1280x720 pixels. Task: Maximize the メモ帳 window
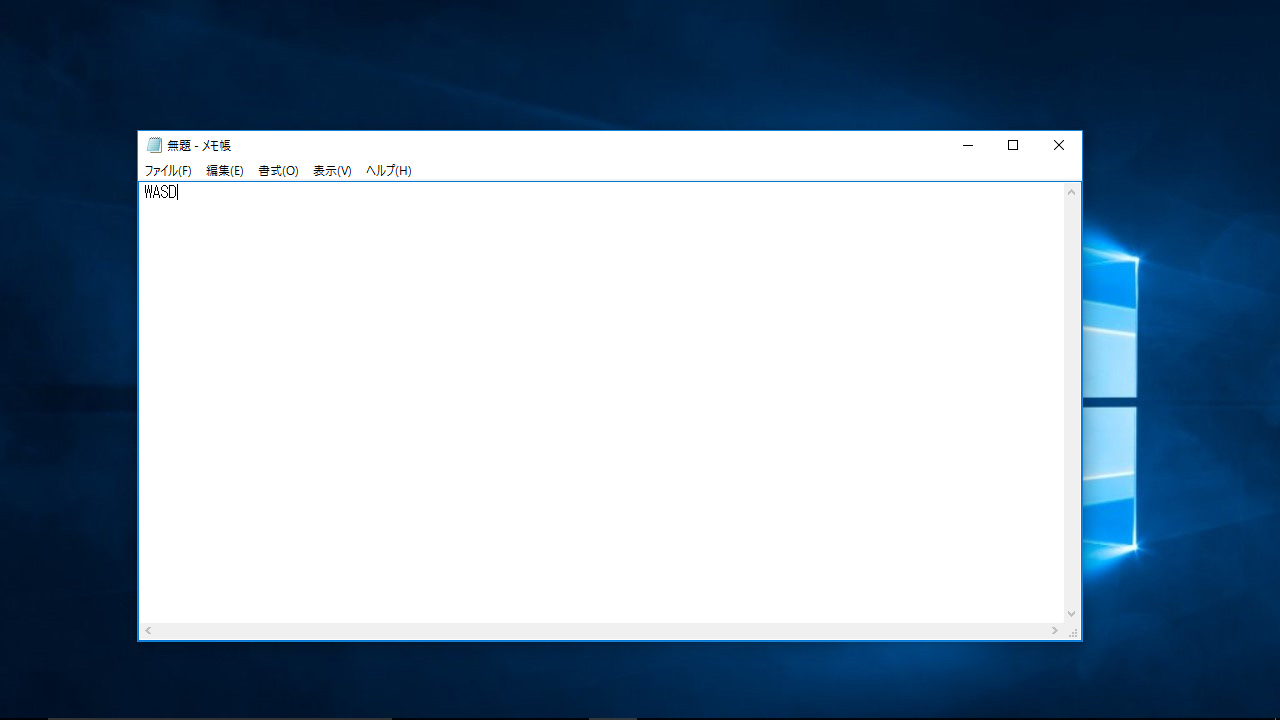[x=1013, y=145]
